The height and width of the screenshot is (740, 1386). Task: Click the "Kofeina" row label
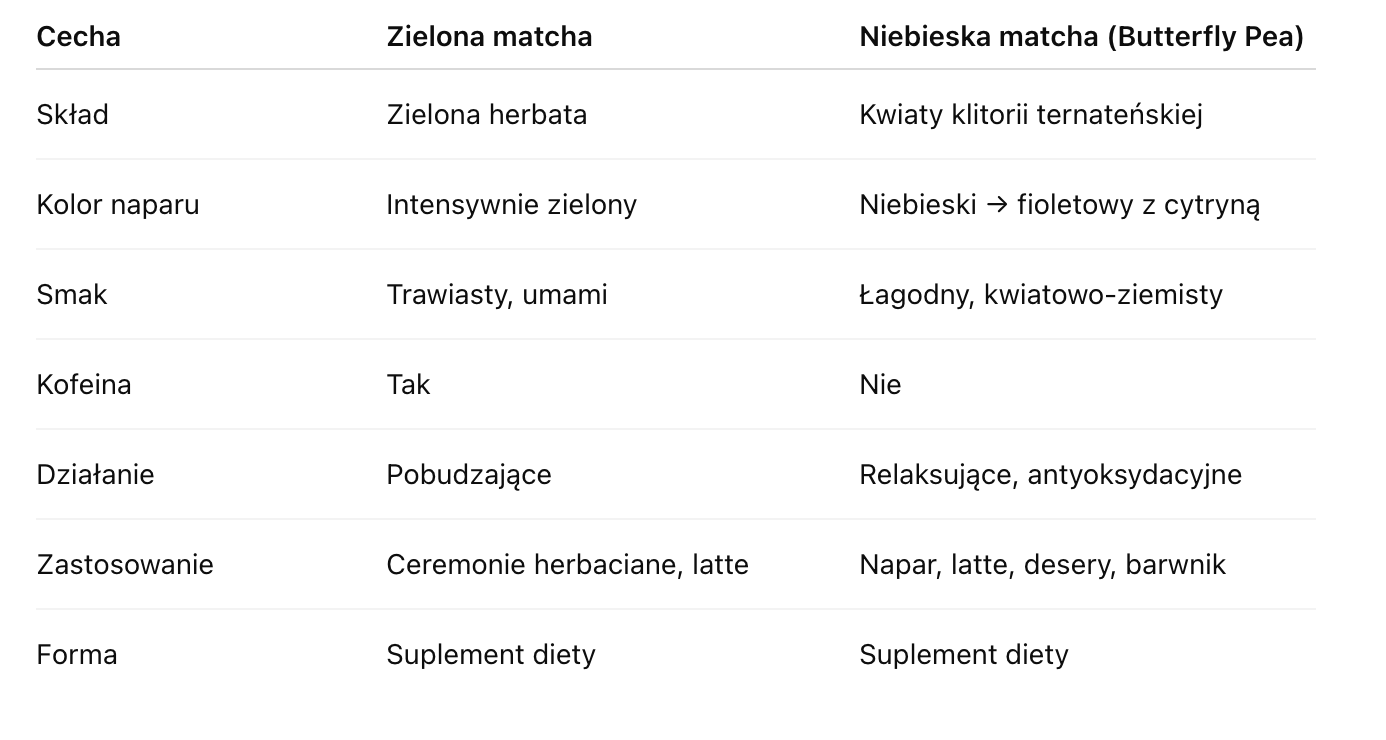click(x=84, y=385)
